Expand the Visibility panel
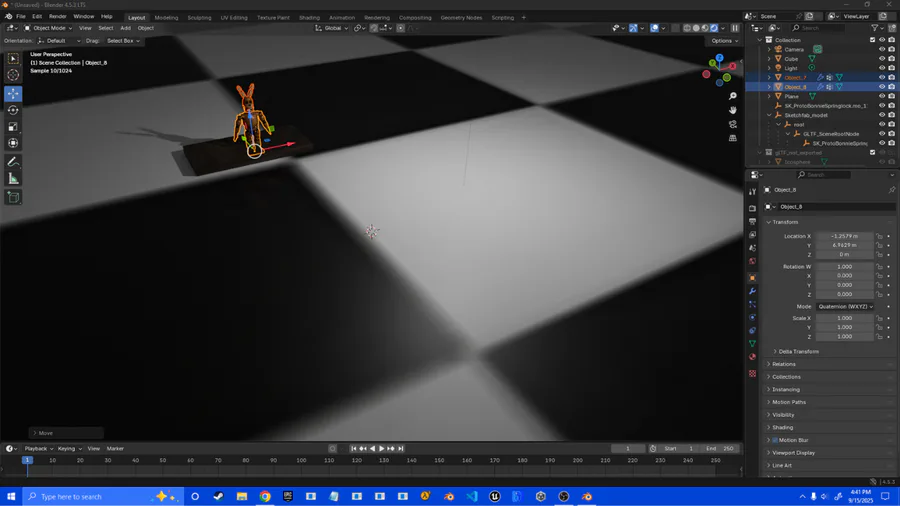Screen dimensions: 900x506 pos(783,415)
